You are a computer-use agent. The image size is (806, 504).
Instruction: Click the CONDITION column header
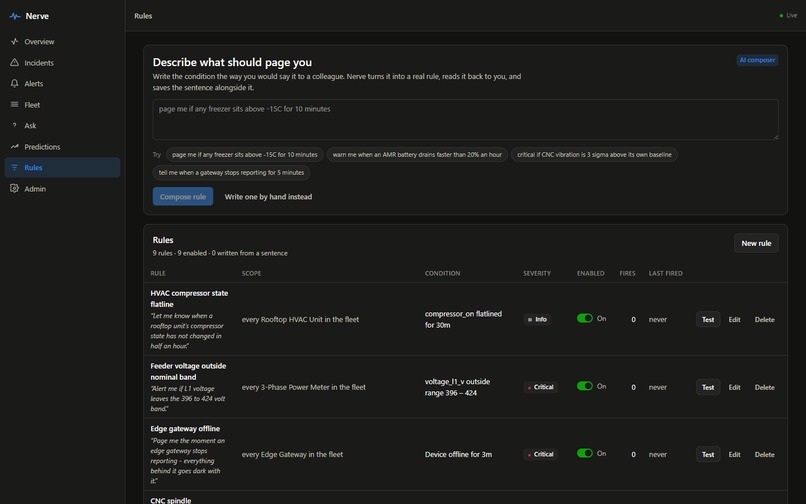(x=442, y=274)
